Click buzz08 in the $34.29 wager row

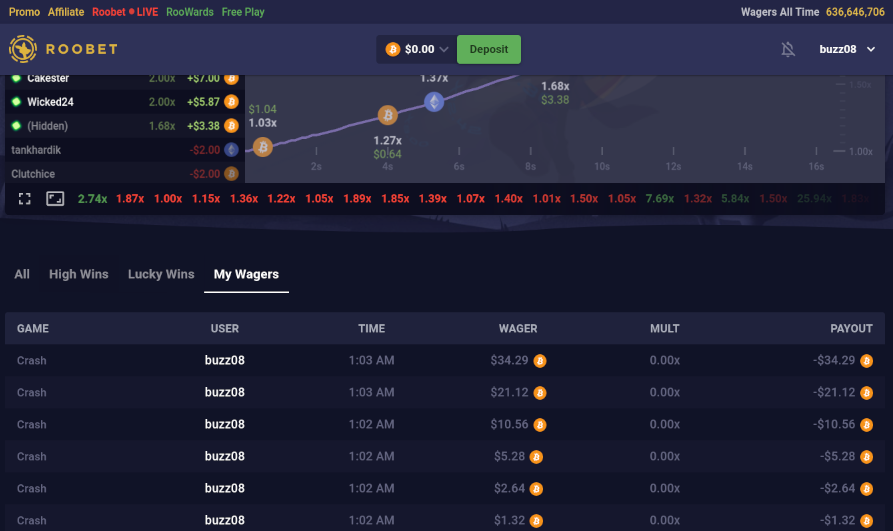tap(224, 361)
